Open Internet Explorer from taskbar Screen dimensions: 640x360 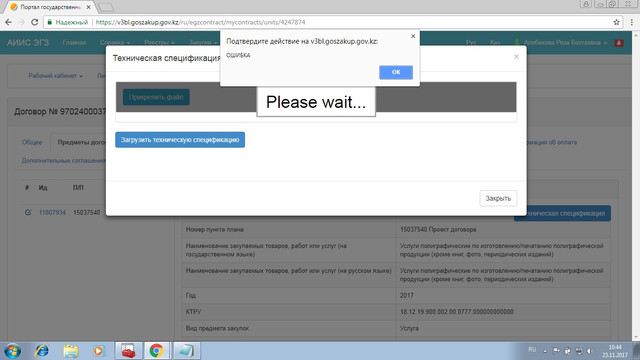42,351
